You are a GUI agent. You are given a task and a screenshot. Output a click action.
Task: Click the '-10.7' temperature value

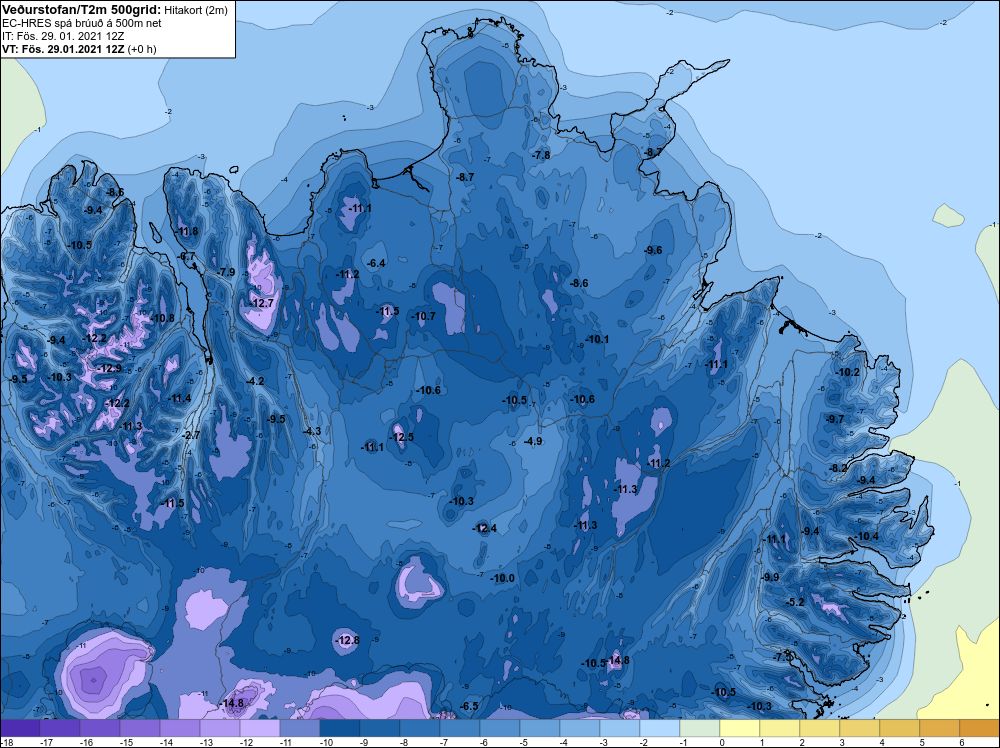tap(424, 316)
